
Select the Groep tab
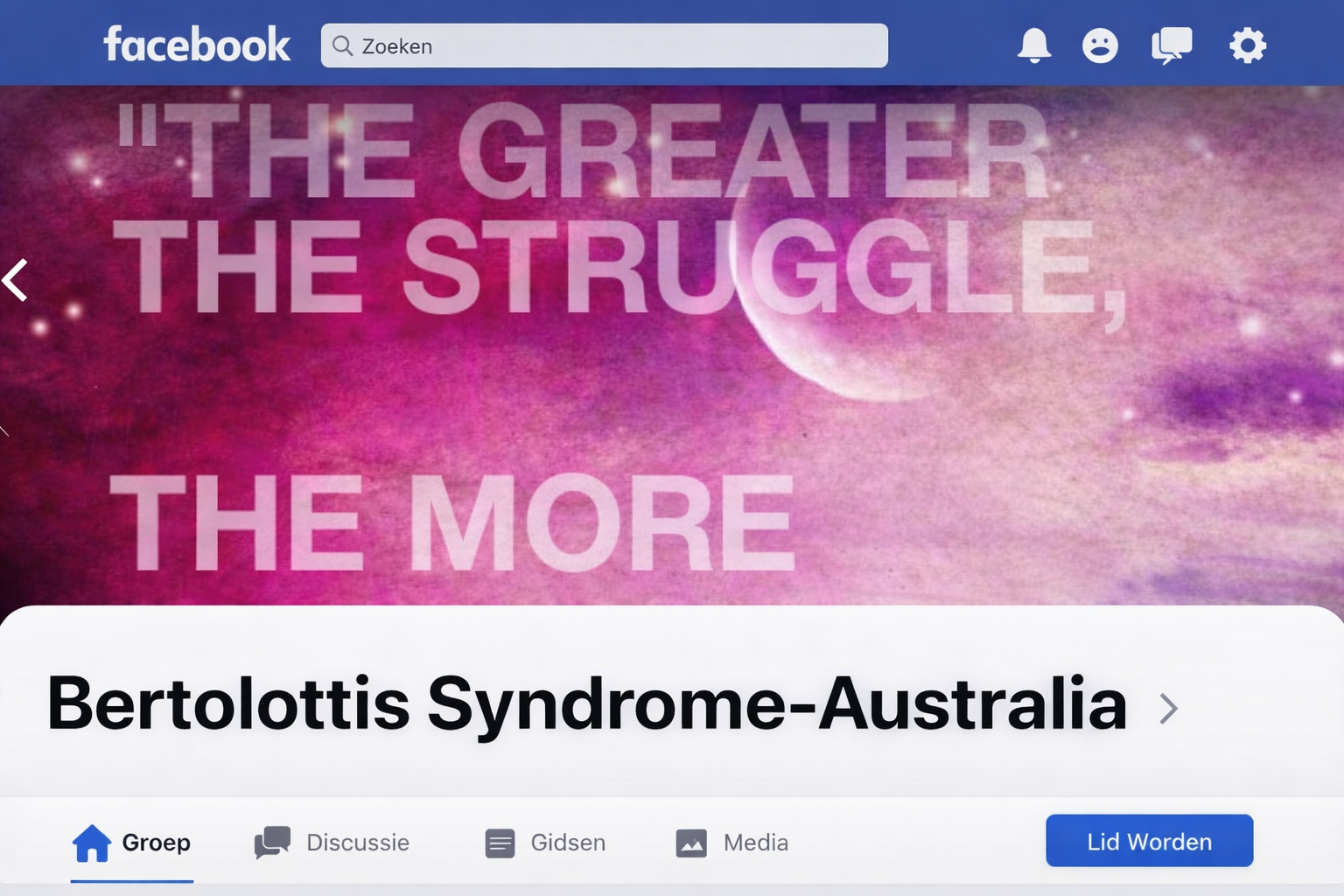(x=131, y=843)
